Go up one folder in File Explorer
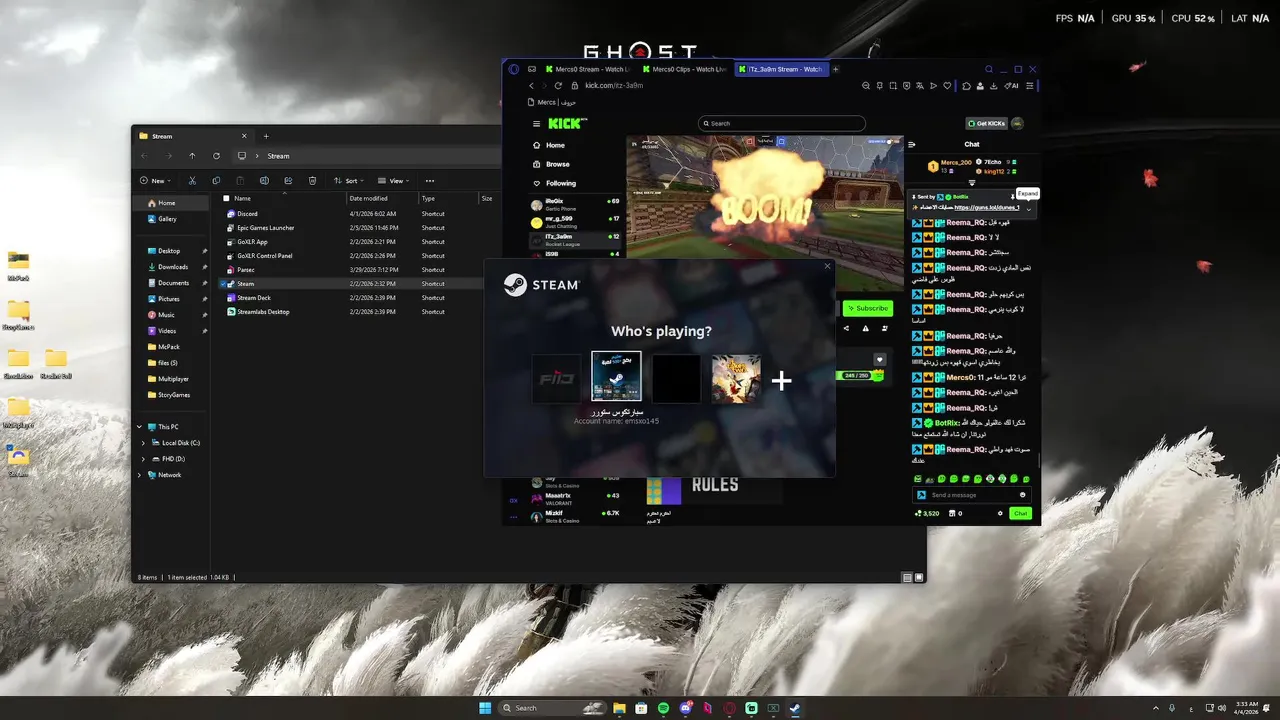1280x720 pixels. pos(192,156)
